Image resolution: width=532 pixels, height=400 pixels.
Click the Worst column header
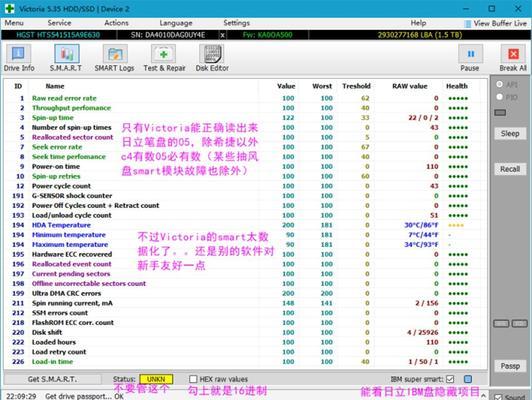point(322,86)
